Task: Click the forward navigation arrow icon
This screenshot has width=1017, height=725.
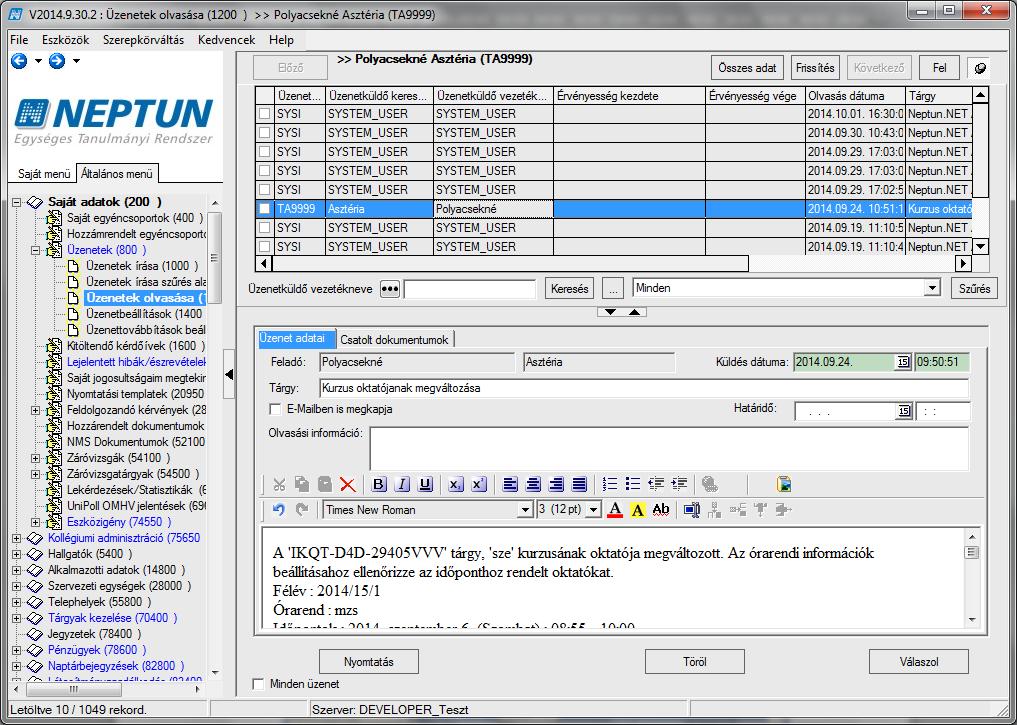Action: (x=57, y=61)
